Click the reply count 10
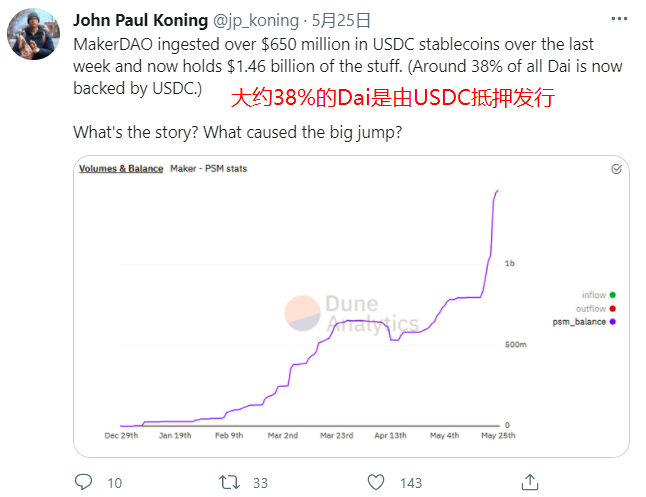 point(115,483)
